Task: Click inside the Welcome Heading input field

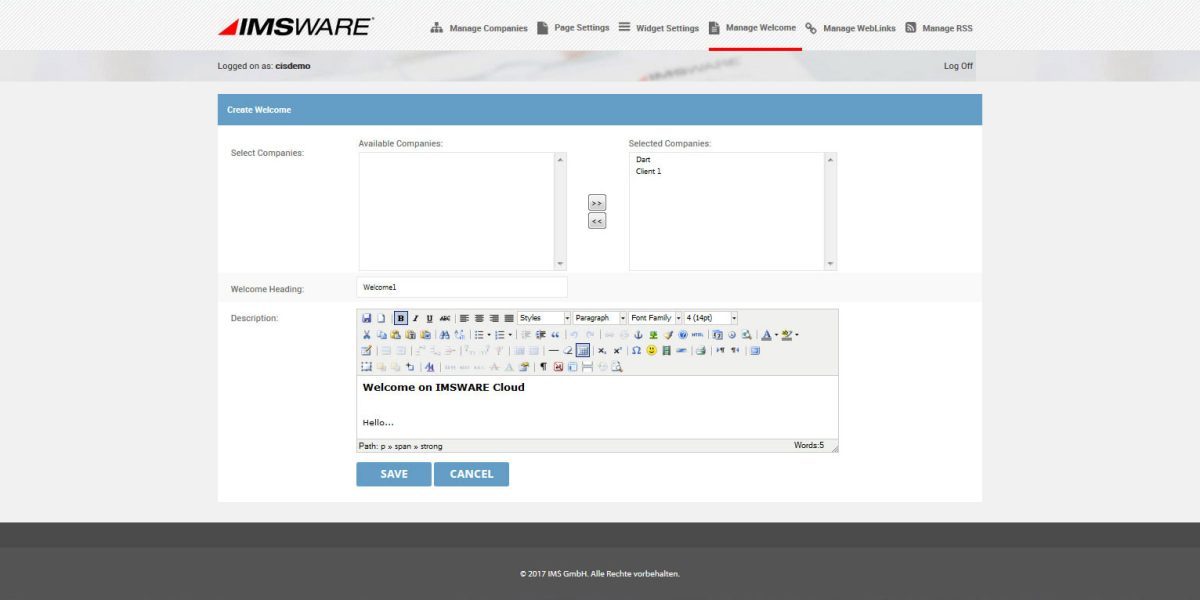Action: (x=460, y=286)
